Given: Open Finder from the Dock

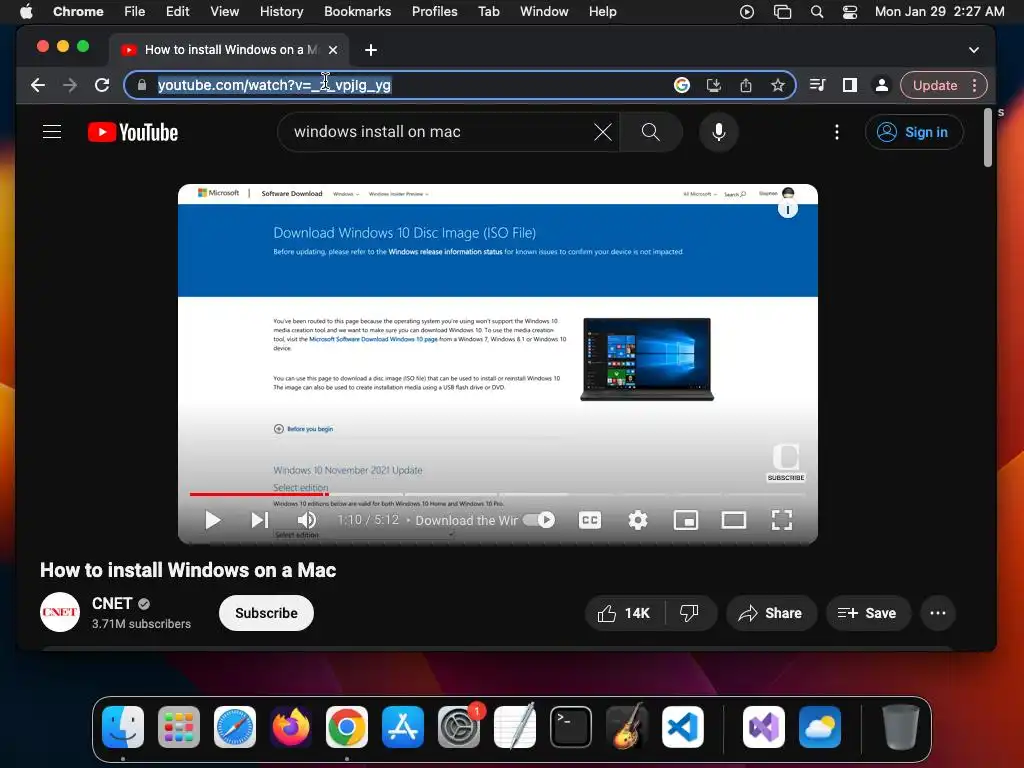Looking at the screenshot, I should pyautogui.click(x=123, y=727).
